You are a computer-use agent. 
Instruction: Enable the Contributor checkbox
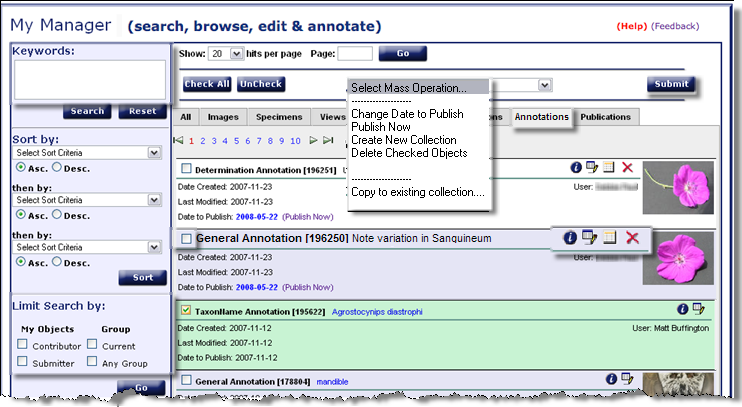pyautogui.click(x=22, y=345)
